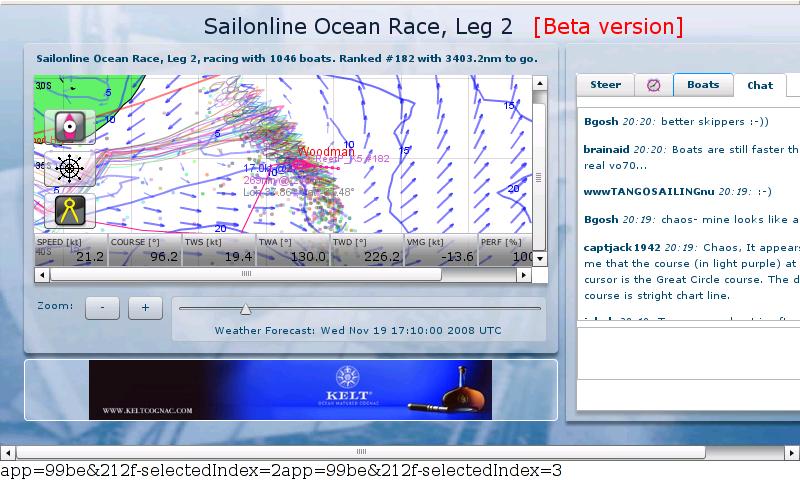Click the Bgosh 20:20 chat message
This screenshot has height=480, width=800.
(x=677, y=121)
